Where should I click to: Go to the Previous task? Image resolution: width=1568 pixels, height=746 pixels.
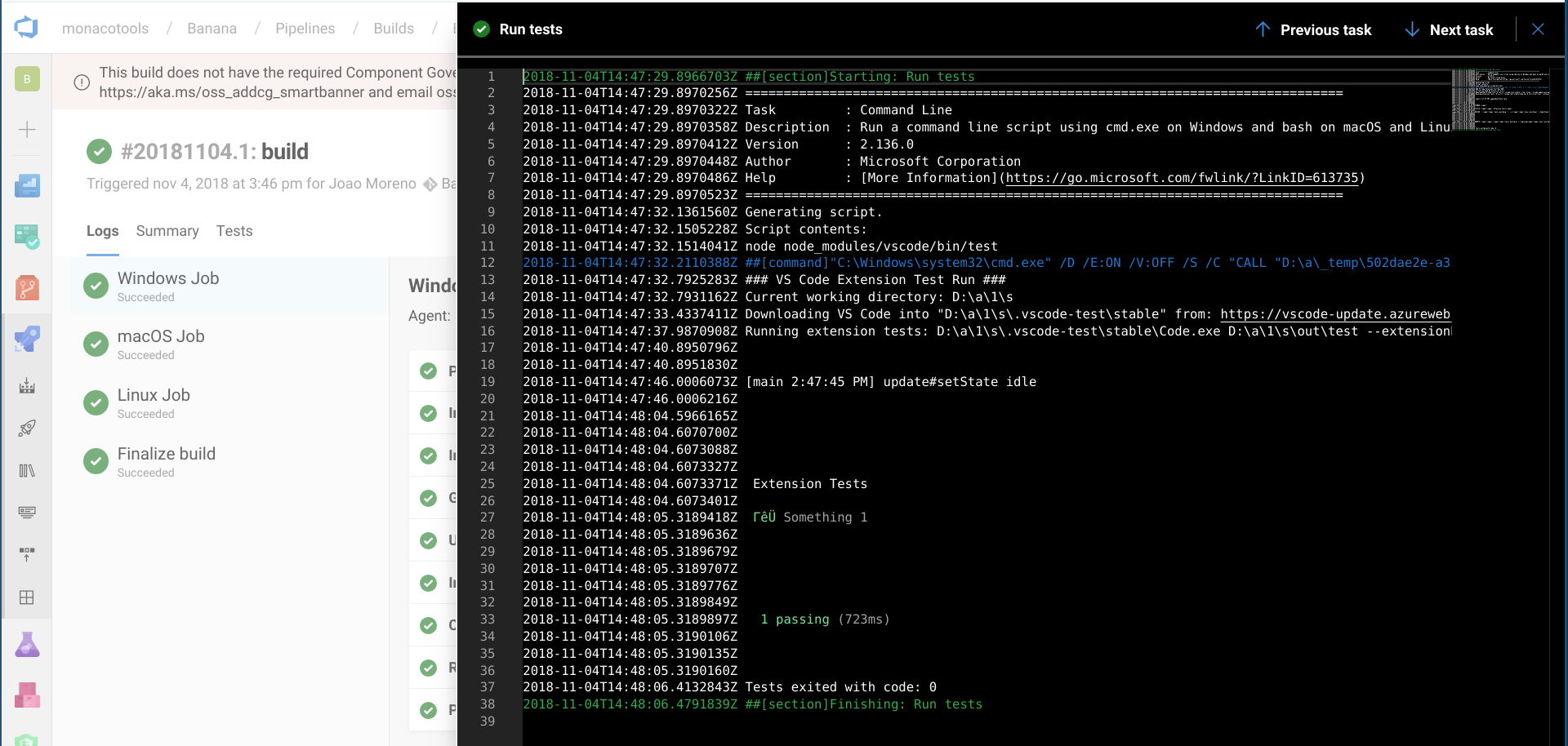tap(1313, 29)
